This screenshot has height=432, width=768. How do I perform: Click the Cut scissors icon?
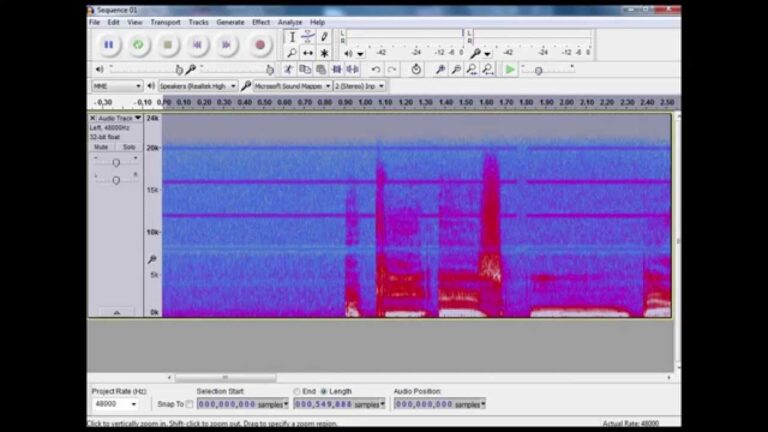click(288, 70)
